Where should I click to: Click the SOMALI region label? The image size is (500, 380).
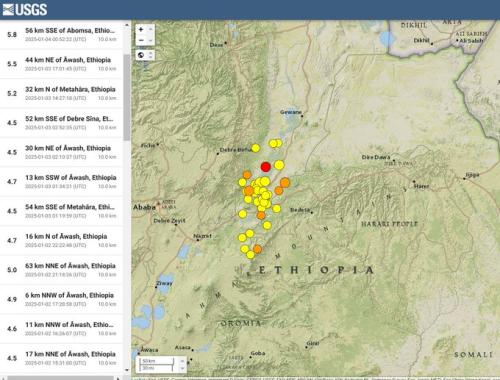473,355
